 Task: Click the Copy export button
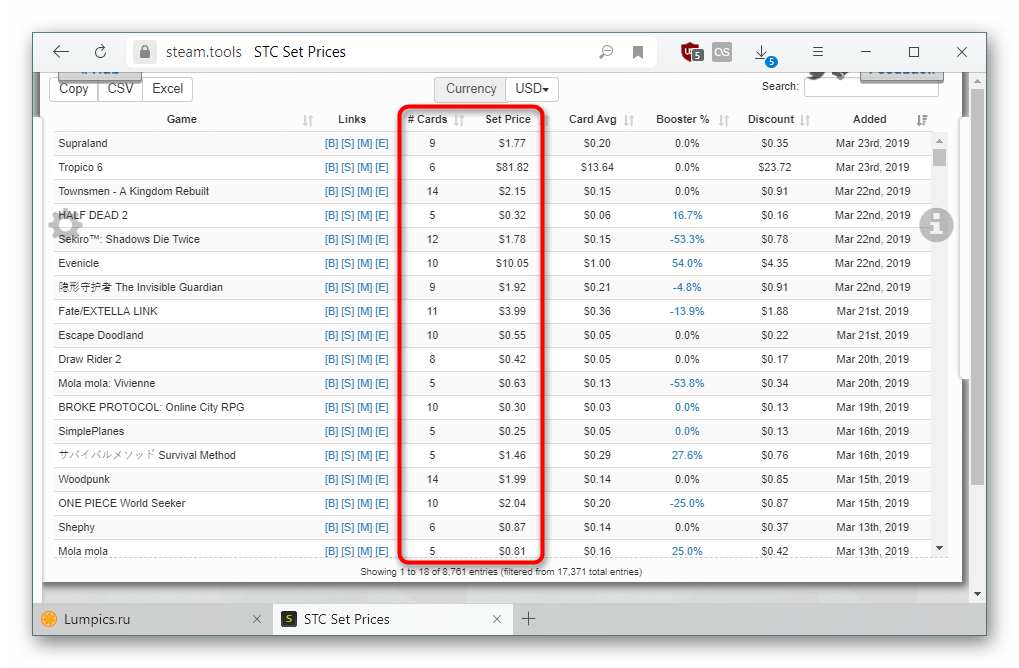point(73,89)
